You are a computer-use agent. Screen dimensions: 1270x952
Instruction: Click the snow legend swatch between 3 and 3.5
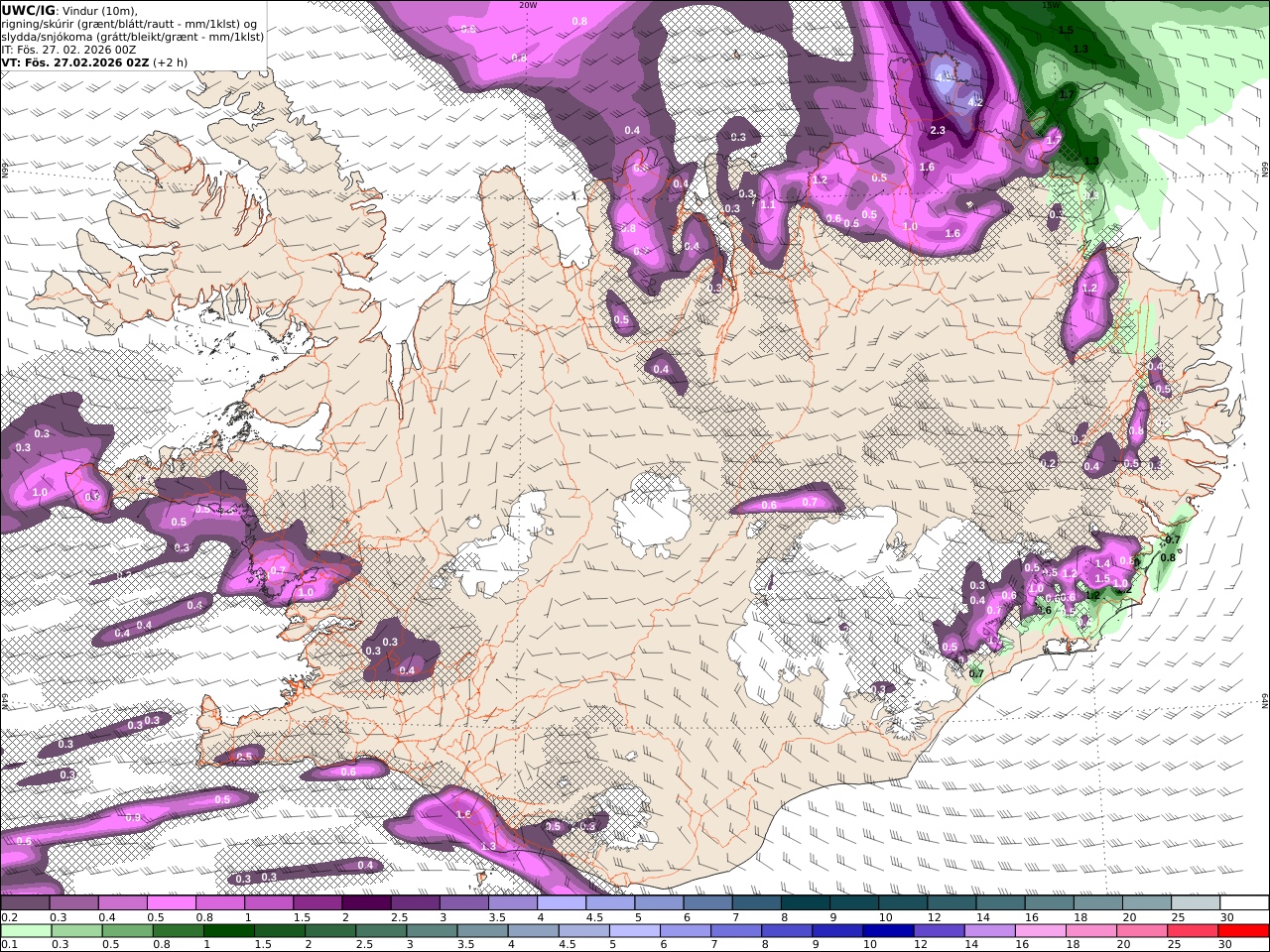[462, 903]
